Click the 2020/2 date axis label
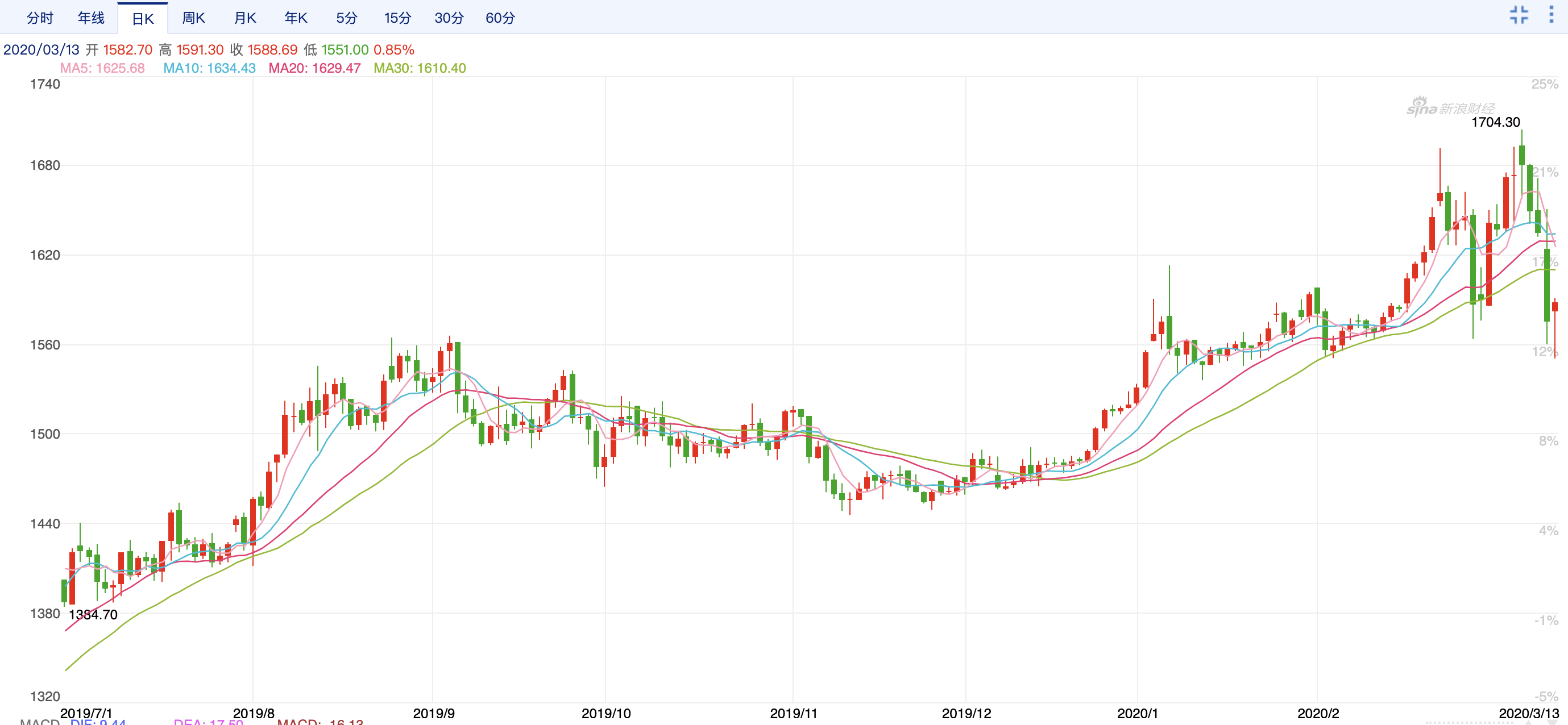Image resolution: width=1568 pixels, height=725 pixels. click(x=1318, y=714)
